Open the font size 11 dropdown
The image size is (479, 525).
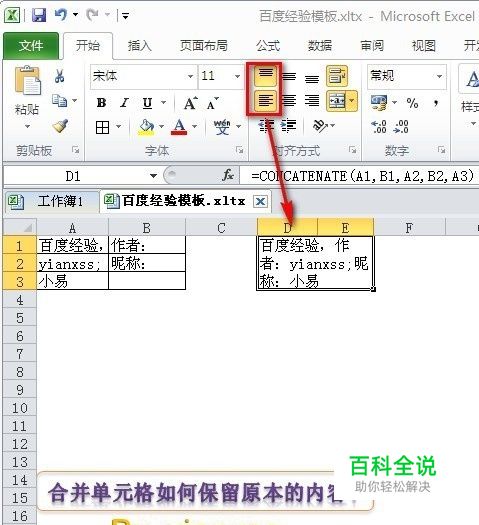pos(237,77)
